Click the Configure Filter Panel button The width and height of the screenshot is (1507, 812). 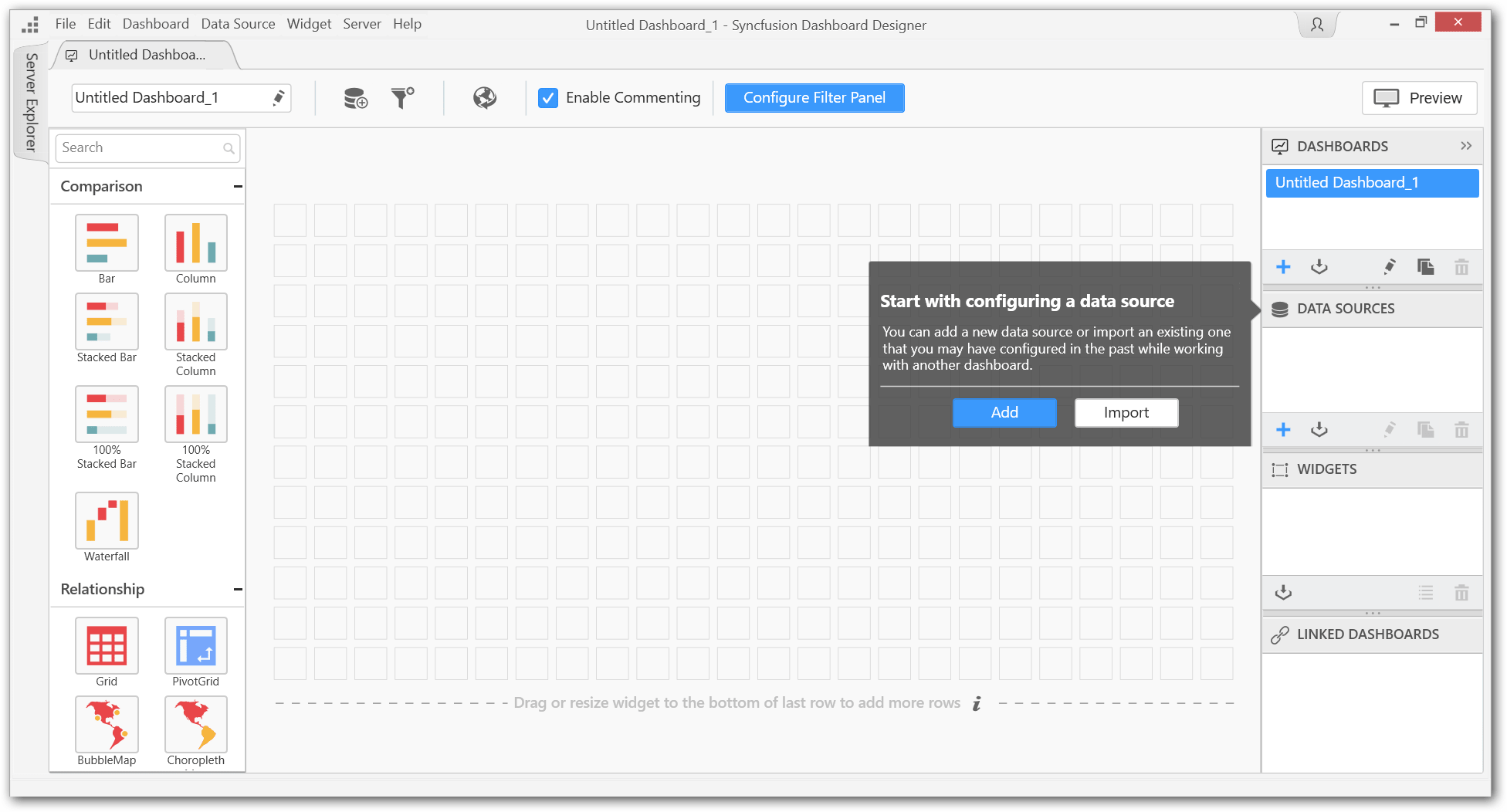click(814, 98)
